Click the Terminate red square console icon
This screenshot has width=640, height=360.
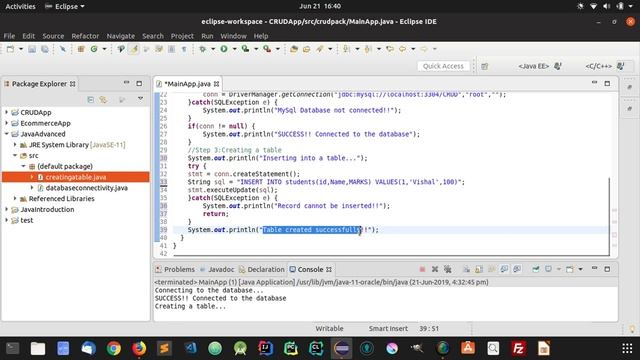[422, 269]
